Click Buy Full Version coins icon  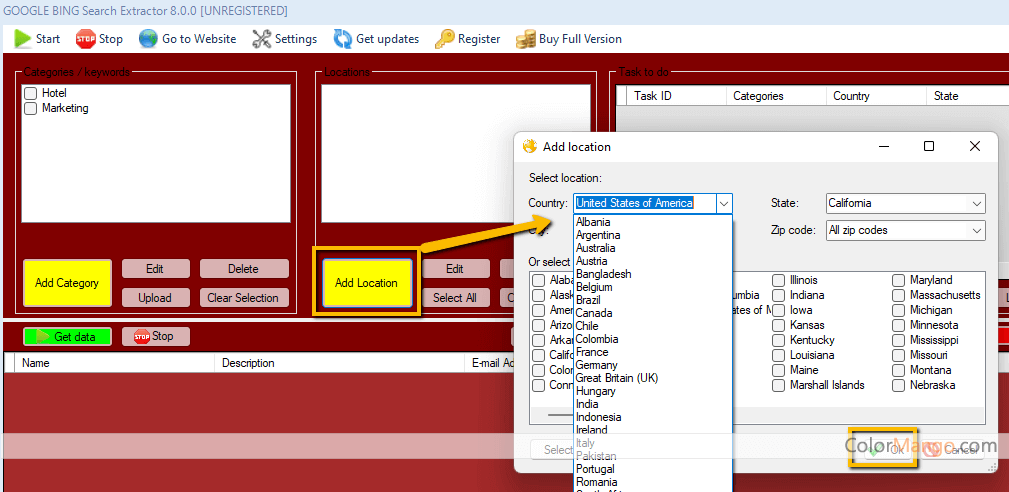tap(525, 39)
